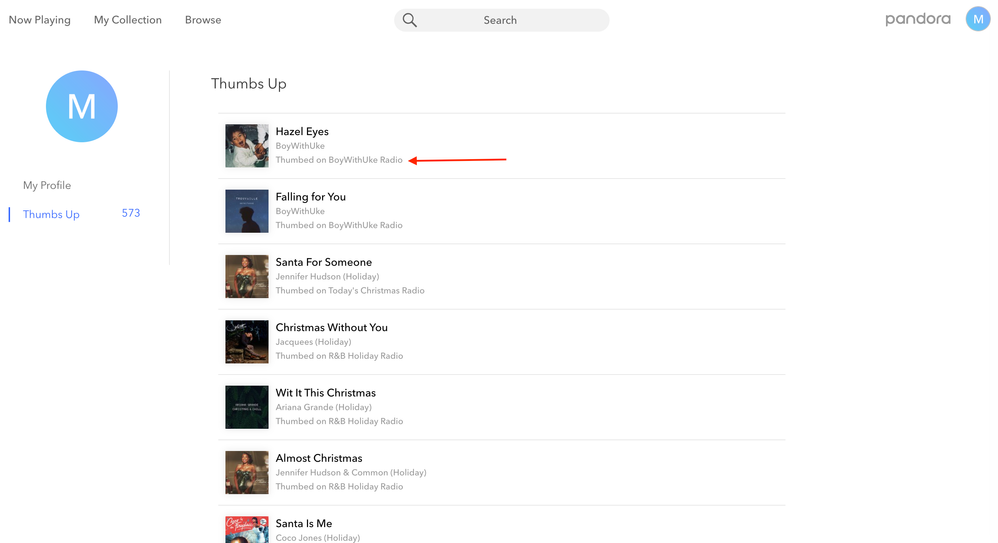Open Falling for You album art

pyautogui.click(x=247, y=211)
